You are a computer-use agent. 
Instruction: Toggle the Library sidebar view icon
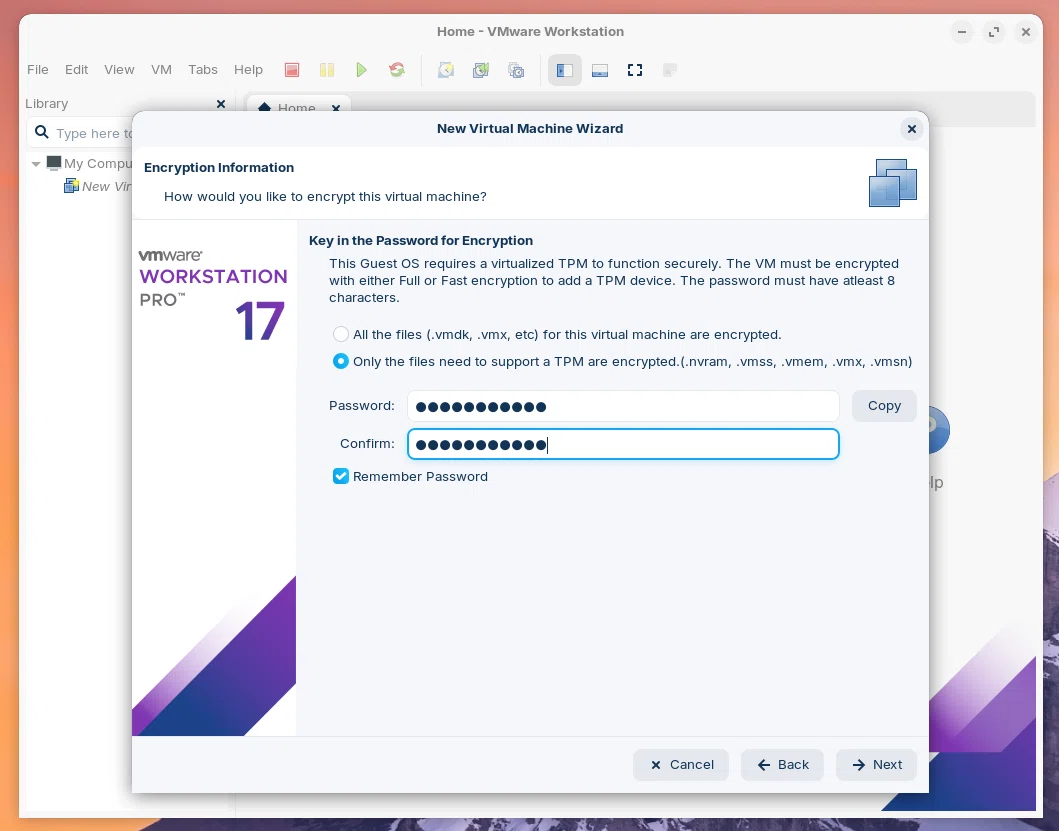point(565,70)
